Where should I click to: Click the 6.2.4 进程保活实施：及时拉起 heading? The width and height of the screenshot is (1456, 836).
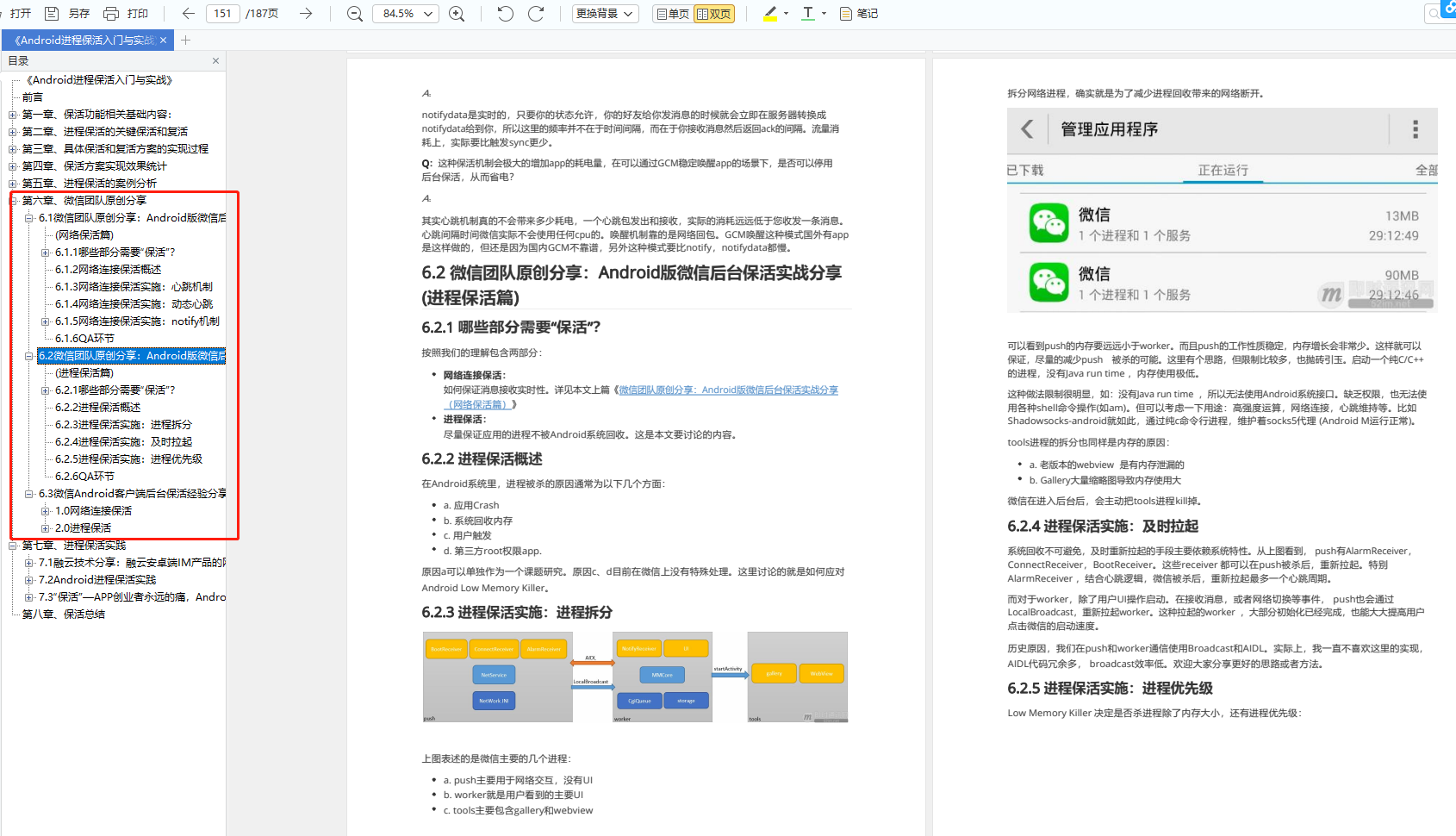coord(1103,527)
